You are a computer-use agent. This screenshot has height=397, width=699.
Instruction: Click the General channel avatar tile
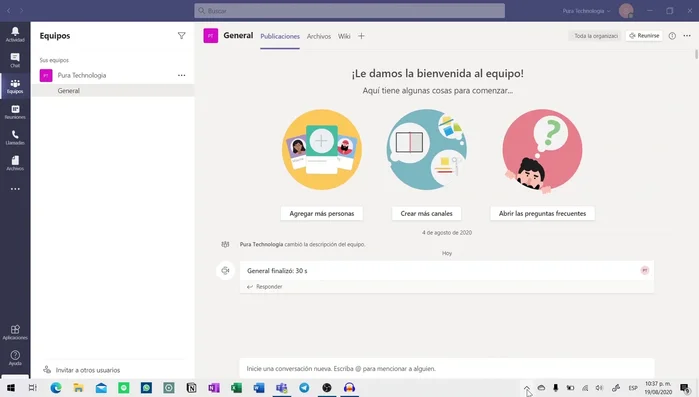pos(211,36)
